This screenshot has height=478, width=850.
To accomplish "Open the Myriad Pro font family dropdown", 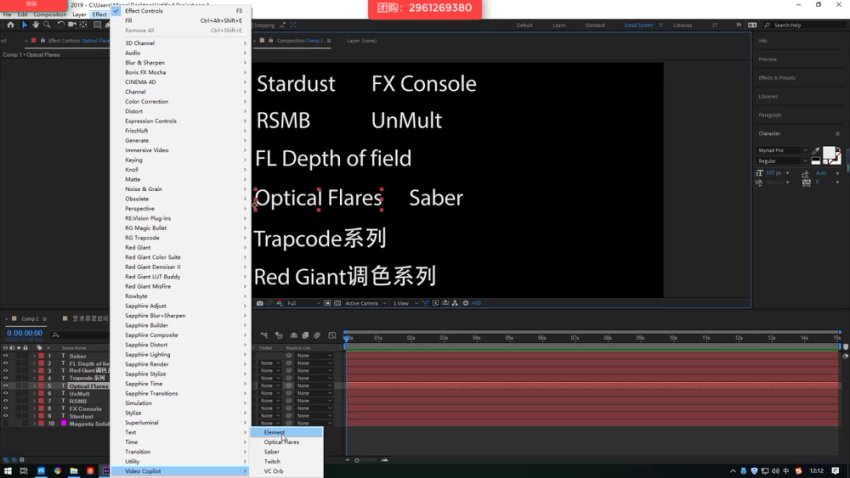I will tap(782, 150).
